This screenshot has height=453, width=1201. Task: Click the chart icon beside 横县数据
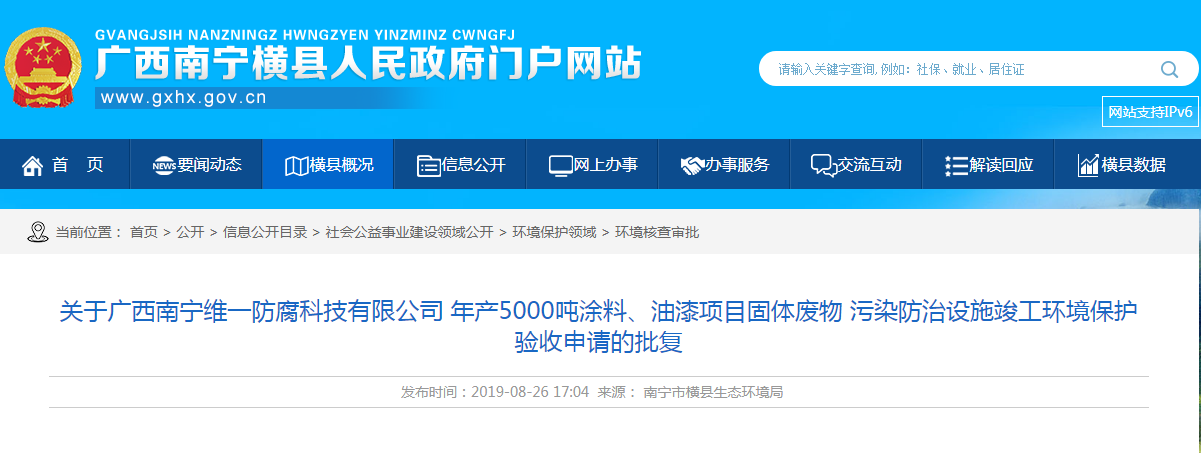[1088, 165]
